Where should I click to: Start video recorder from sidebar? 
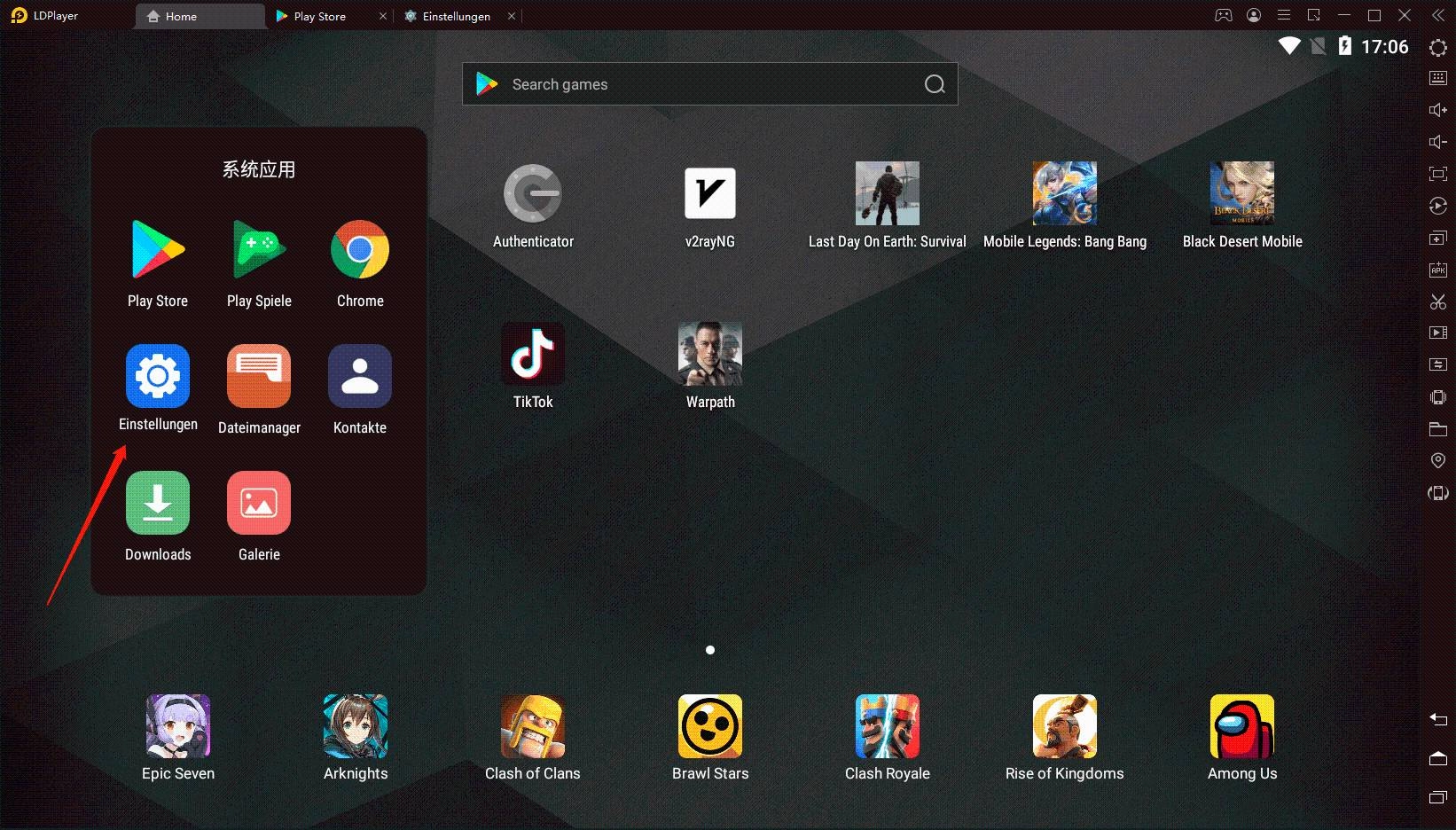pos(1438,333)
